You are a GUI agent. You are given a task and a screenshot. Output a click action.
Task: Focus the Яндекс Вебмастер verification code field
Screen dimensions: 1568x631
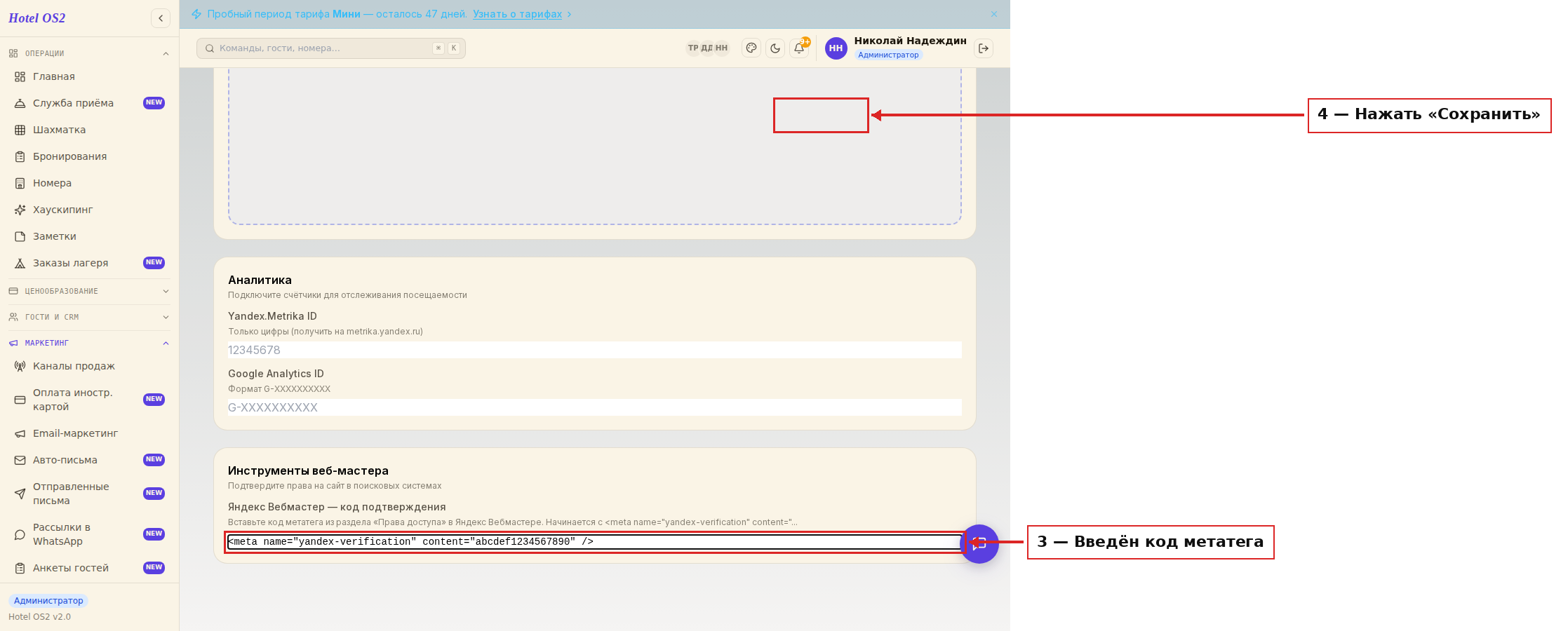(595, 542)
